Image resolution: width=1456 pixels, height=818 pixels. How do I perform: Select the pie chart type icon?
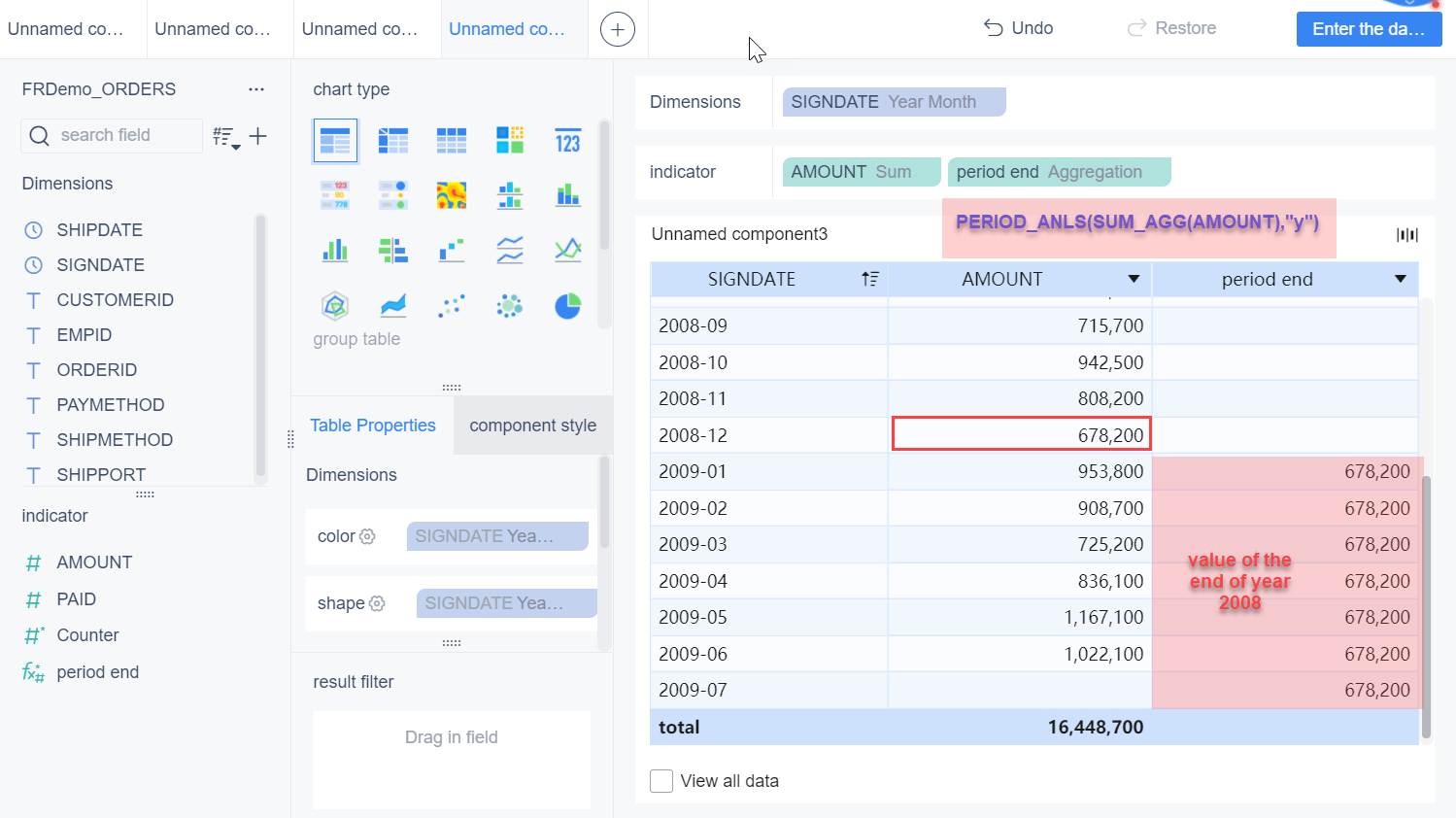[567, 306]
